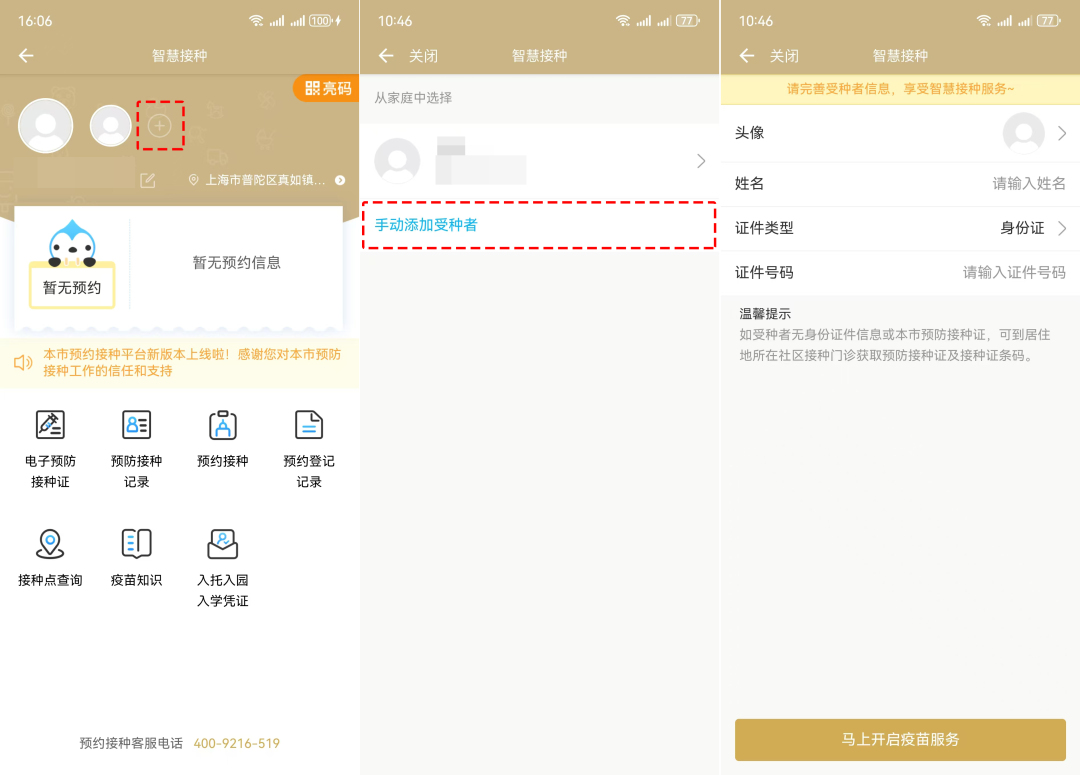This screenshot has width=1080, height=775.
Task: Tap the plus icon to add recipient
Action: (x=160, y=126)
